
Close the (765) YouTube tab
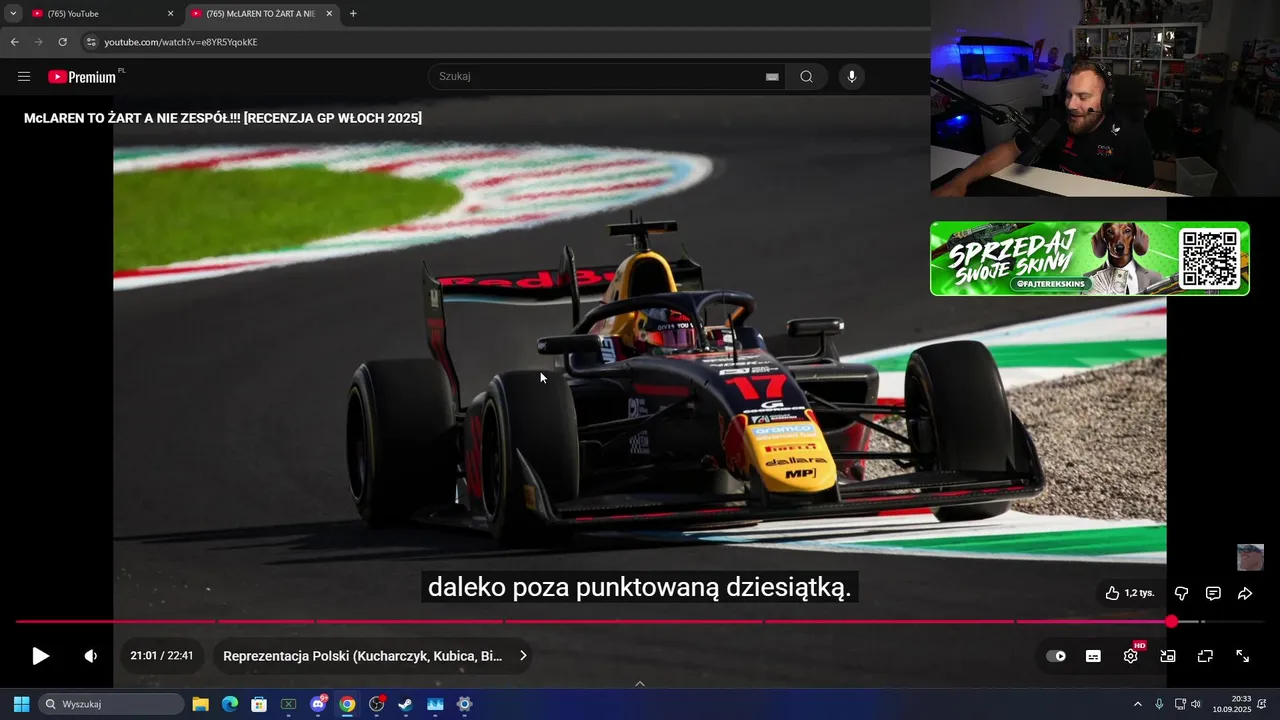click(170, 14)
